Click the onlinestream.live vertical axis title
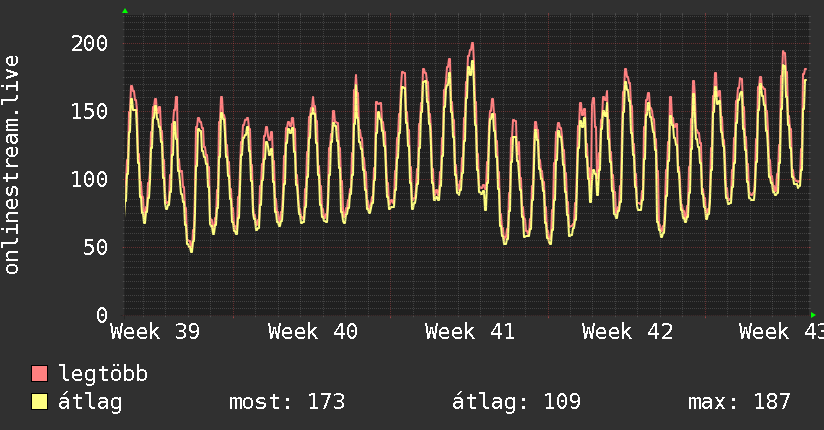Image resolution: width=824 pixels, height=430 pixels. coord(12,165)
